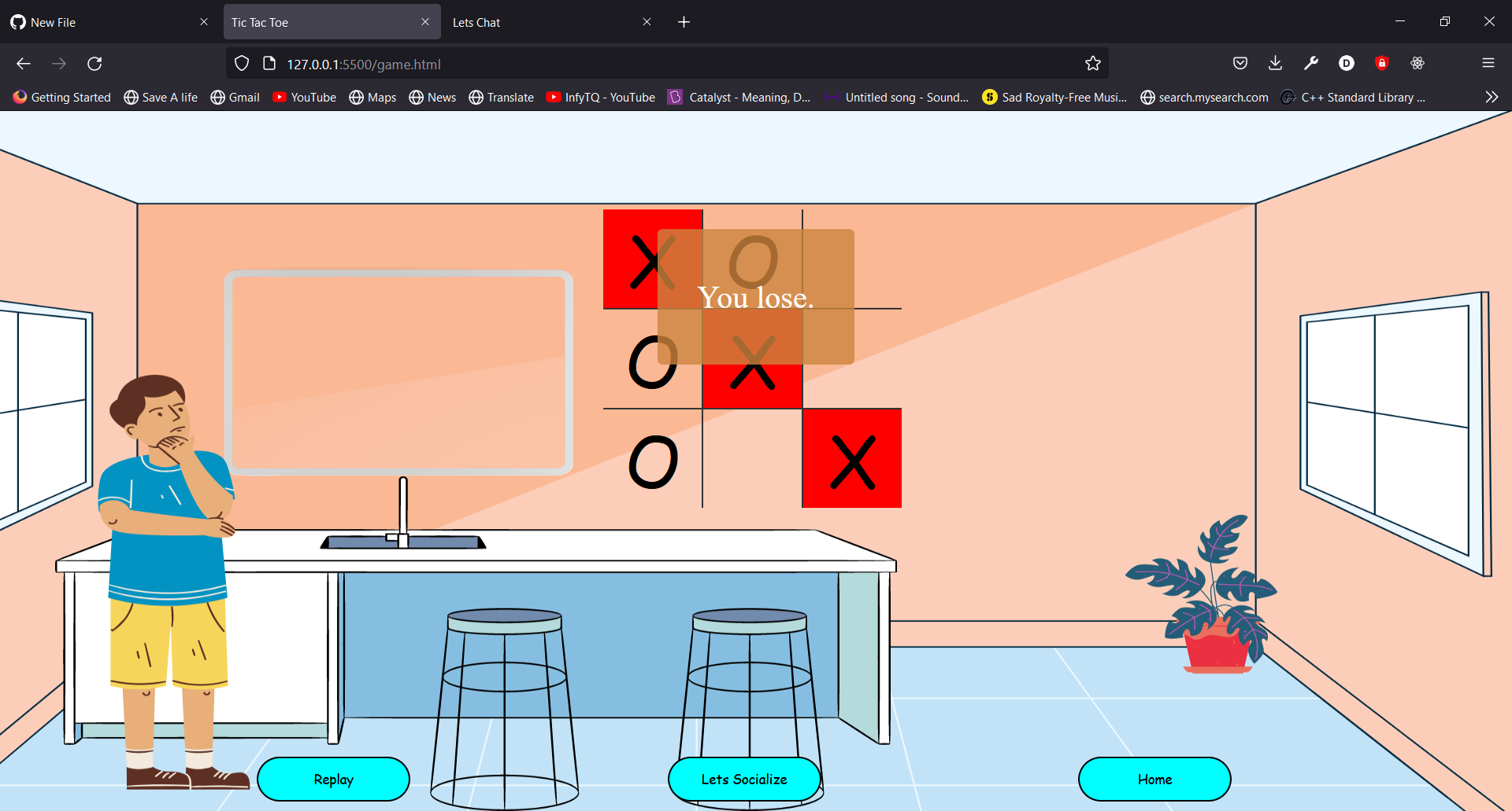Image resolution: width=1512 pixels, height=811 pixels.
Task: Reload the current page
Action: pos(94,64)
